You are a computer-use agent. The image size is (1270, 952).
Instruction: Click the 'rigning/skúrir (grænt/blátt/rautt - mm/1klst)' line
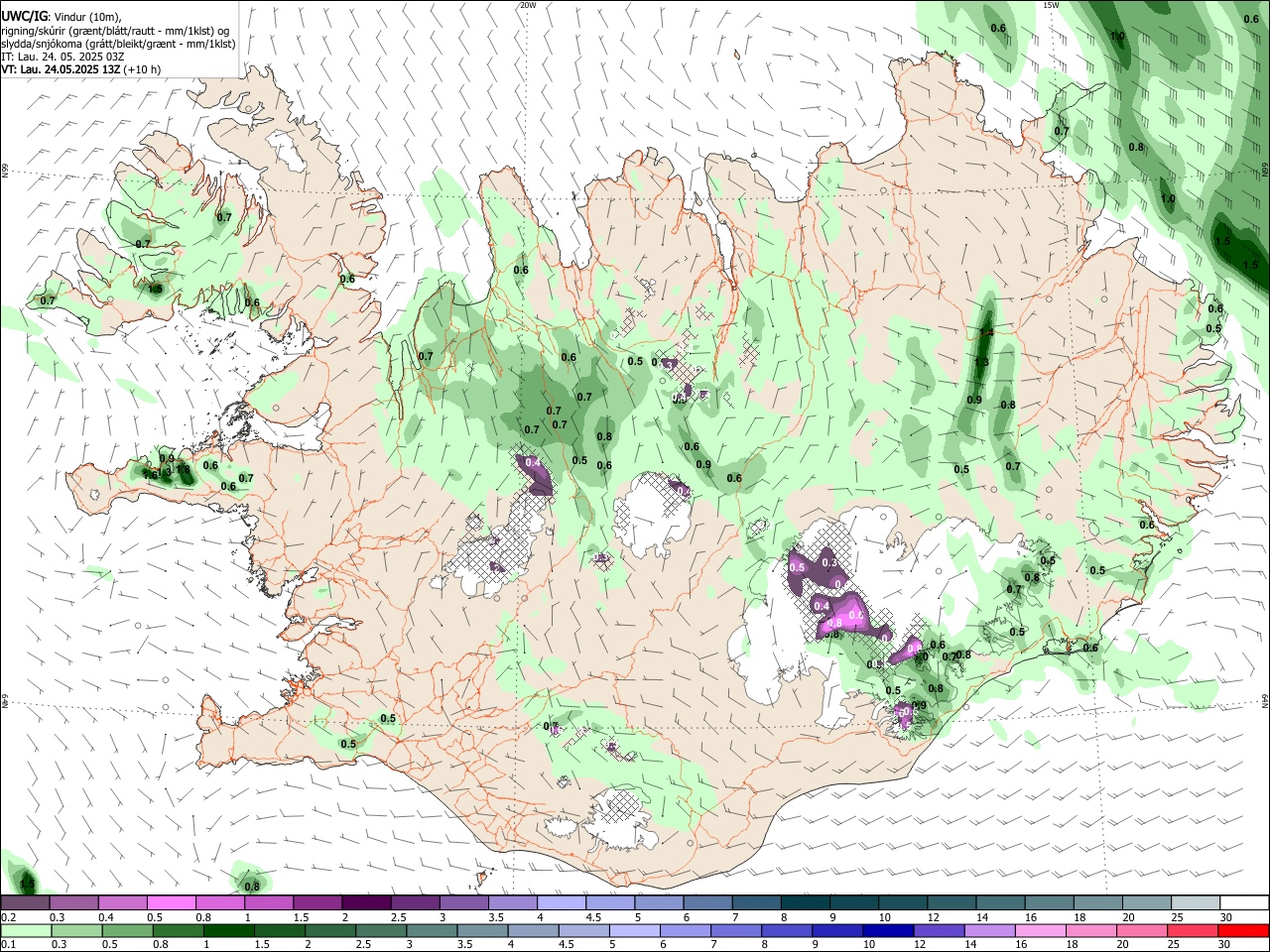115,31
